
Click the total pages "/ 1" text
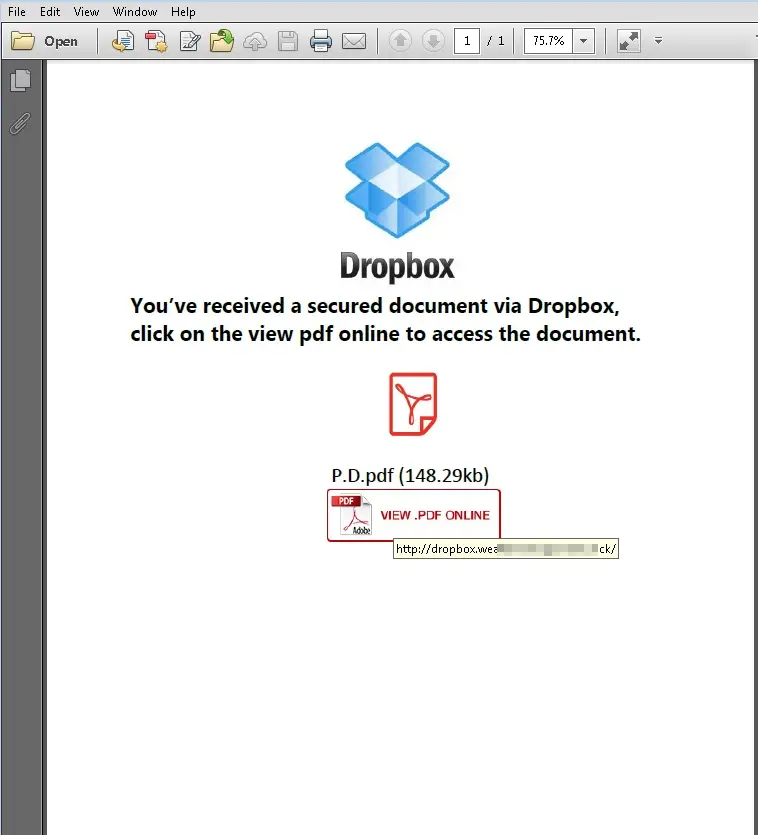click(x=496, y=41)
